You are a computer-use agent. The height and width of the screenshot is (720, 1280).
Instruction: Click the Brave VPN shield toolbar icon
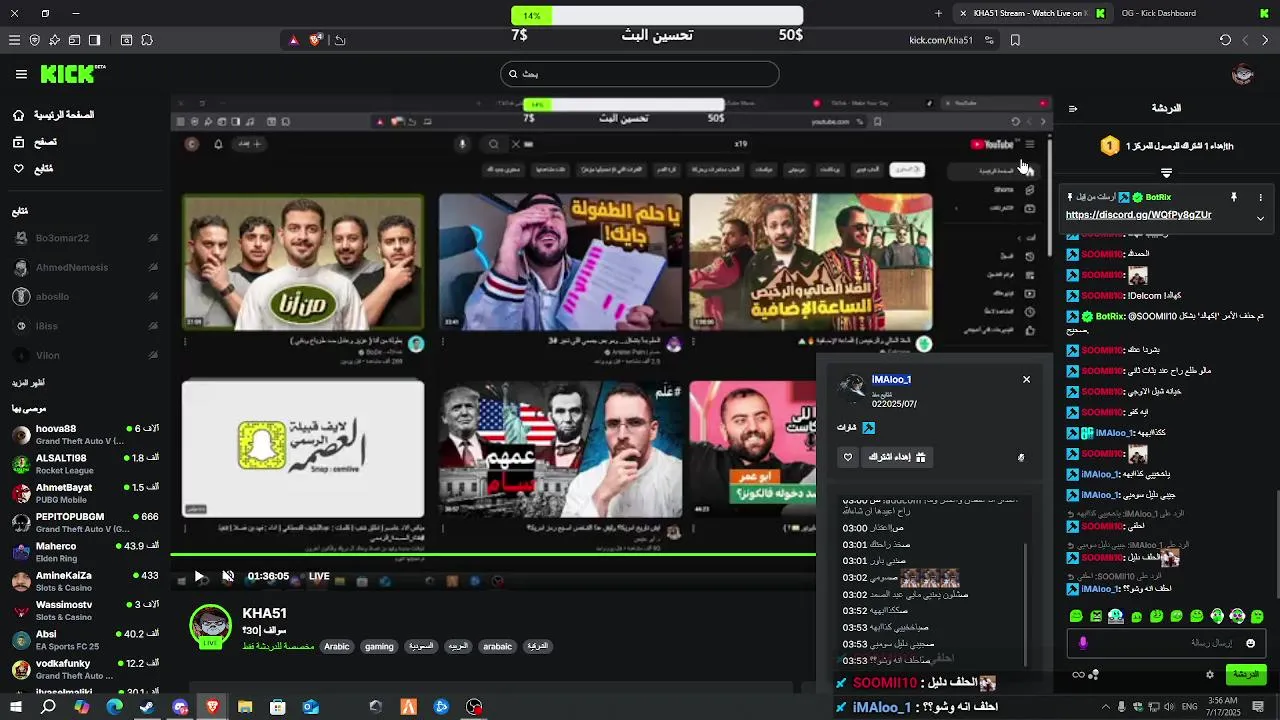click(34, 40)
